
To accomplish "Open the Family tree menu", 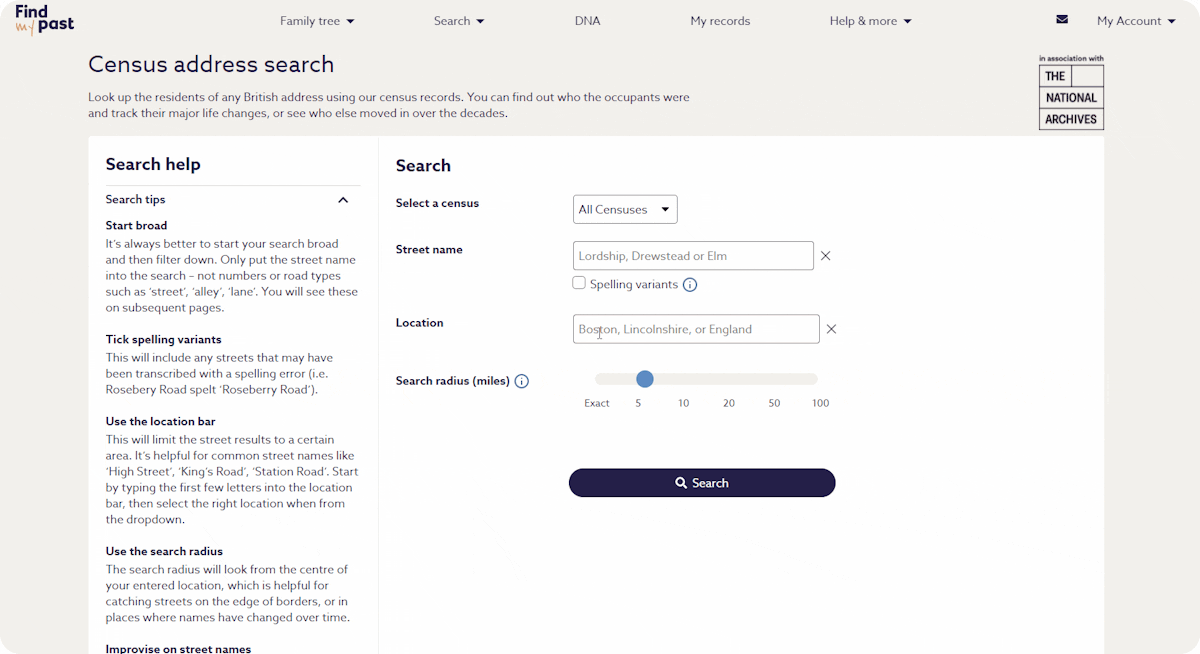I will pos(317,21).
